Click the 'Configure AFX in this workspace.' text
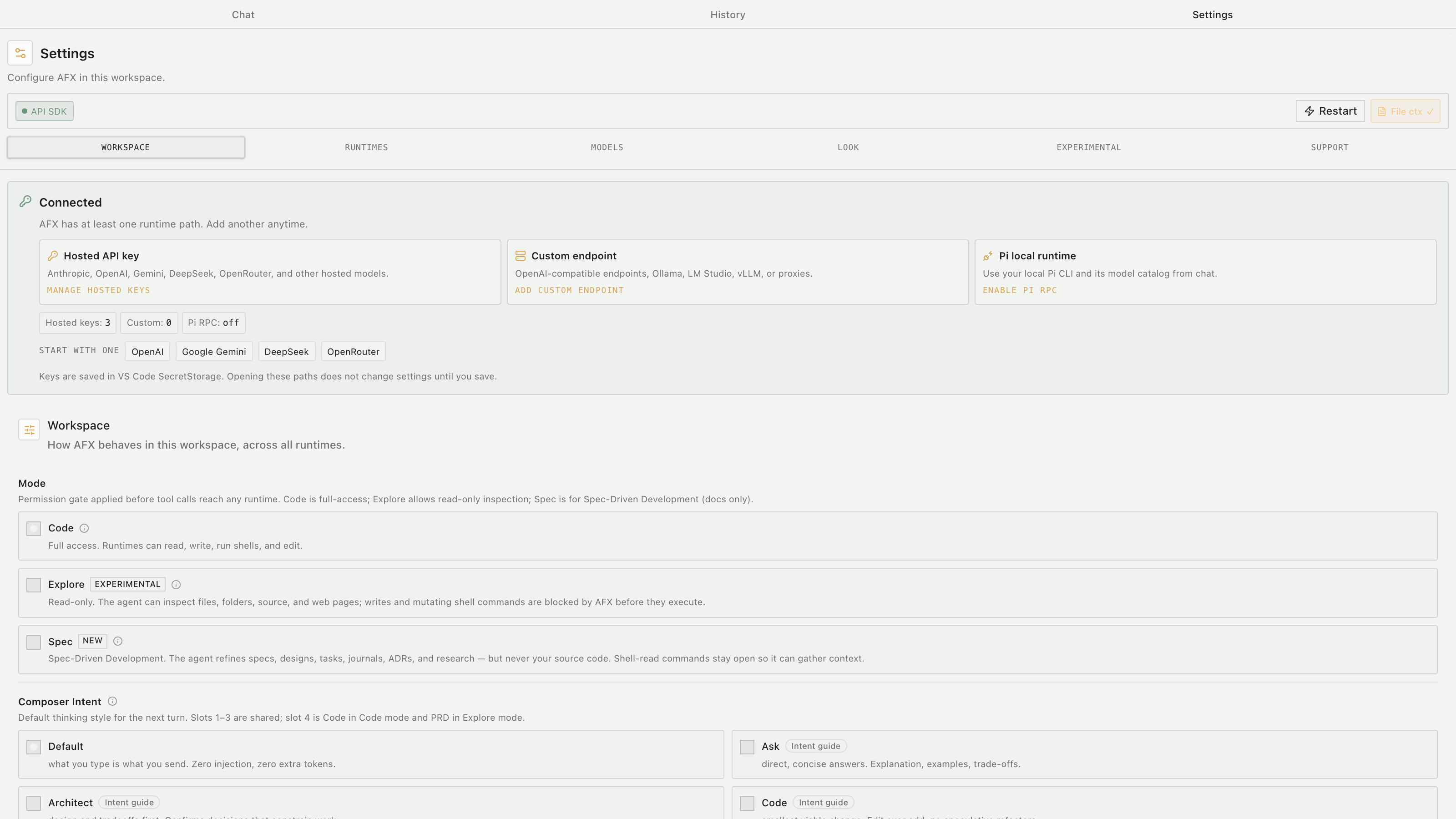The height and width of the screenshot is (819, 1456). pos(86,78)
